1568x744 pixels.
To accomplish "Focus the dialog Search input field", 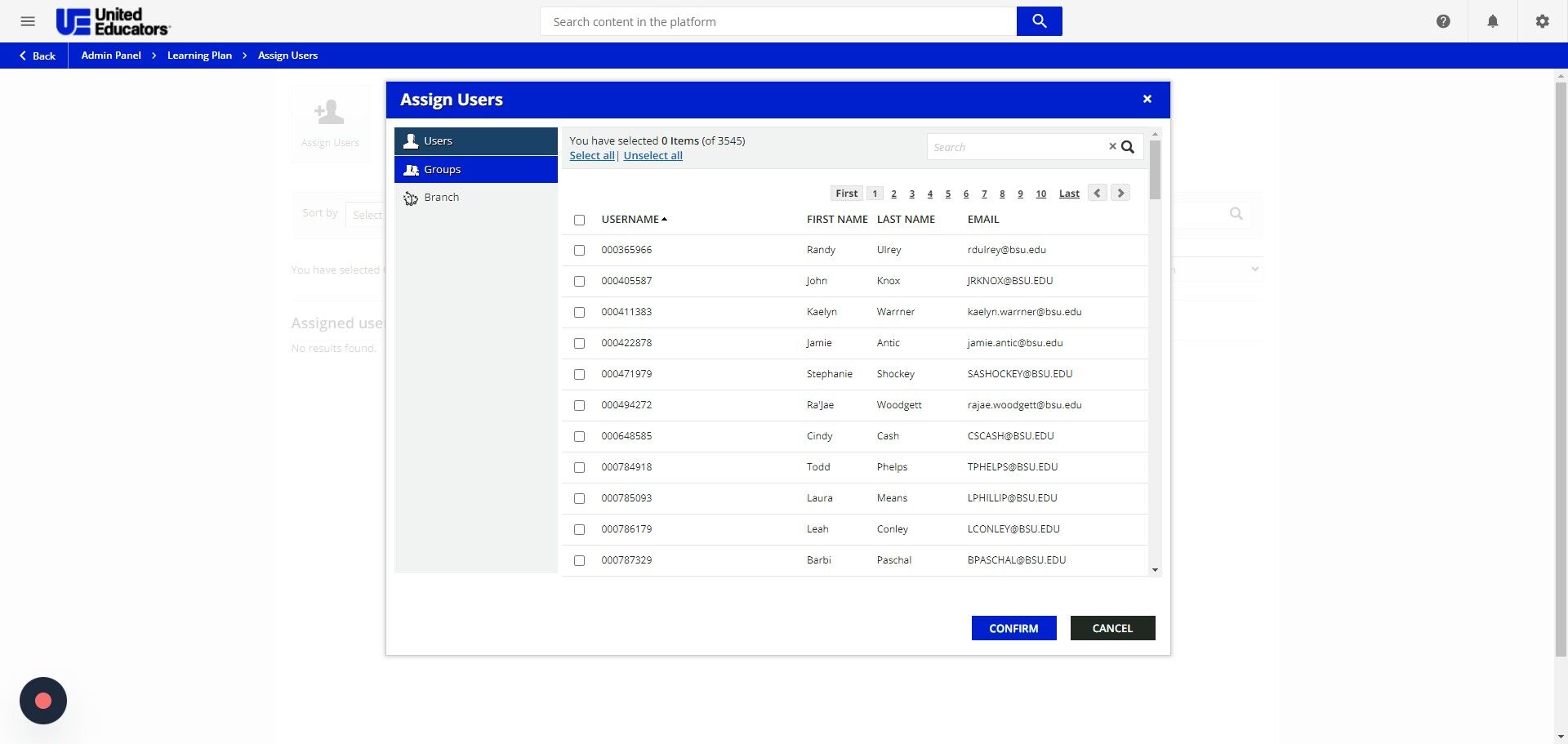I will pyautogui.click(x=1018, y=147).
